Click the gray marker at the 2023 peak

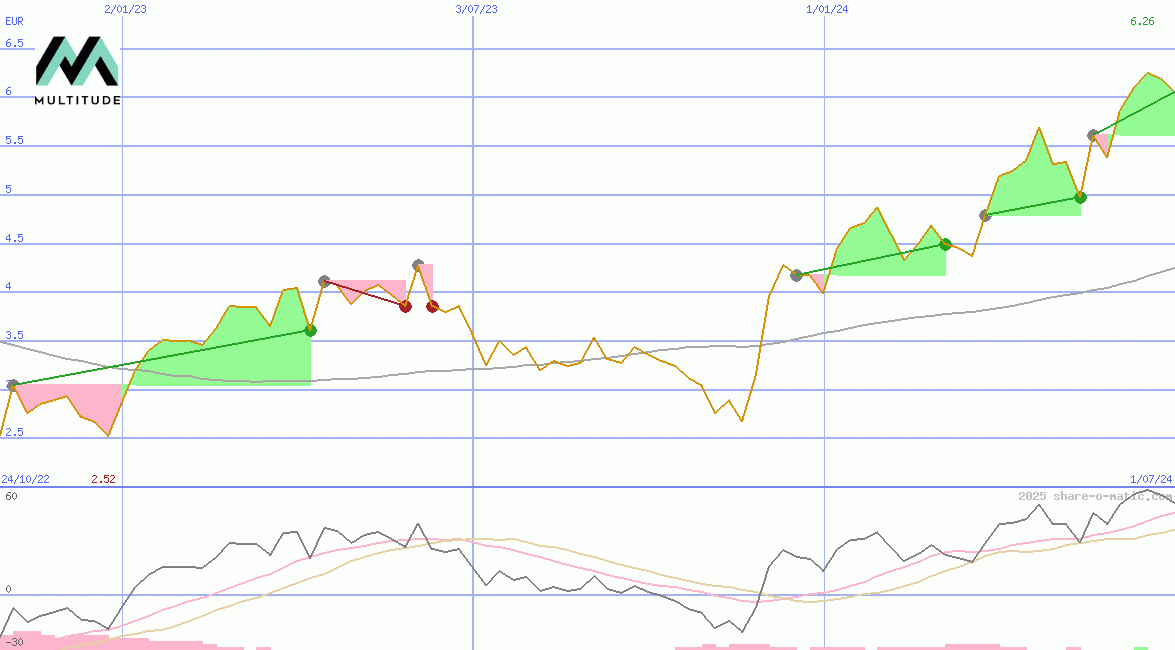point(418,266)
